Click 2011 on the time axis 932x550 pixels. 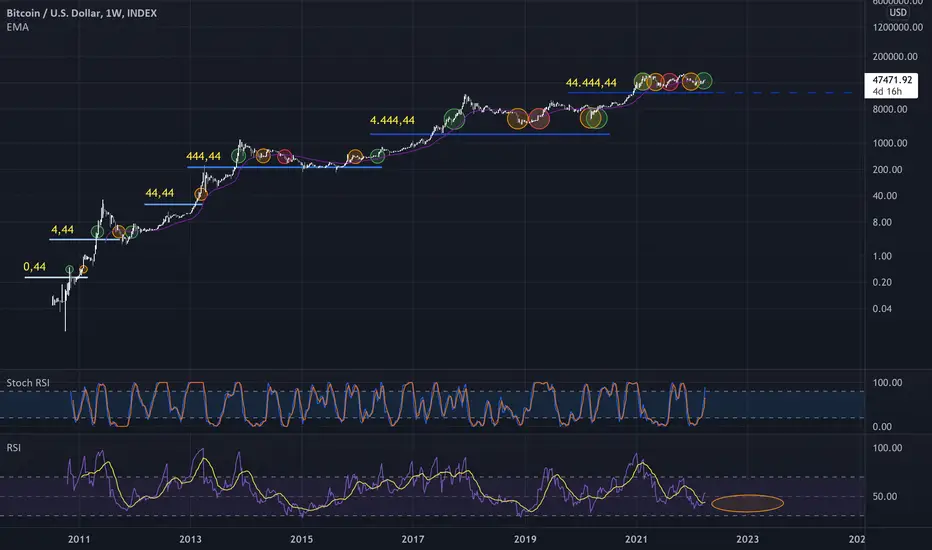(79, 539)
